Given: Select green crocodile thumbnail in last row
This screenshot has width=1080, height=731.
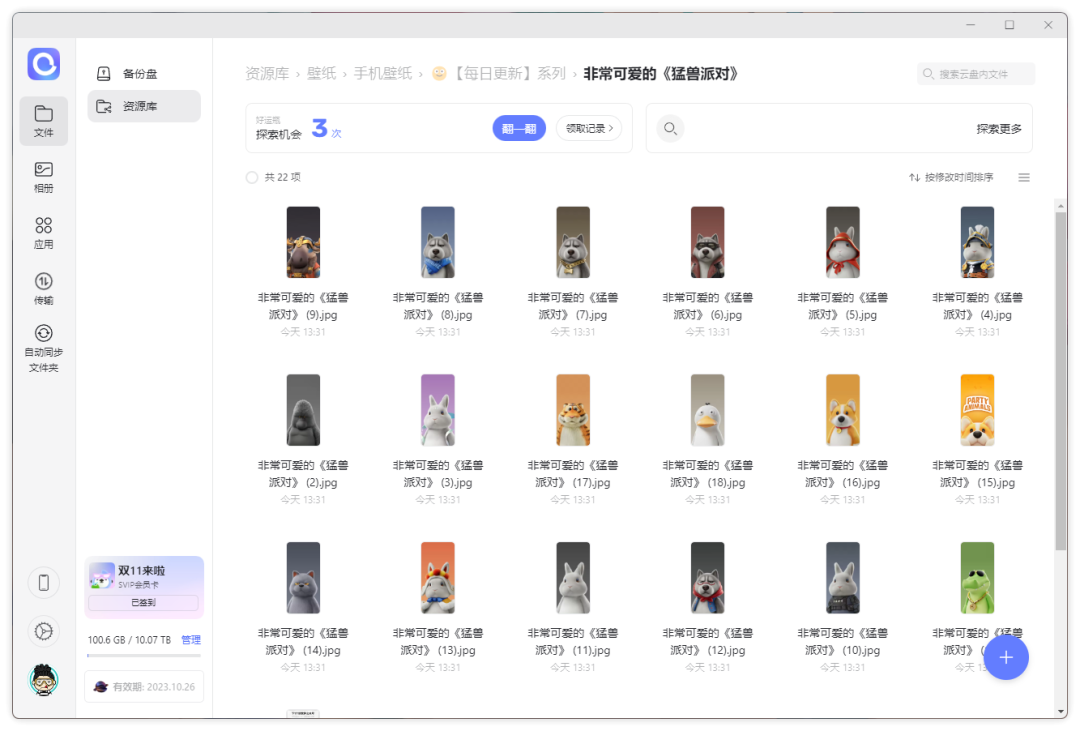Looking at the screenshot, I should pyautogui.click(x=977, y=577).
